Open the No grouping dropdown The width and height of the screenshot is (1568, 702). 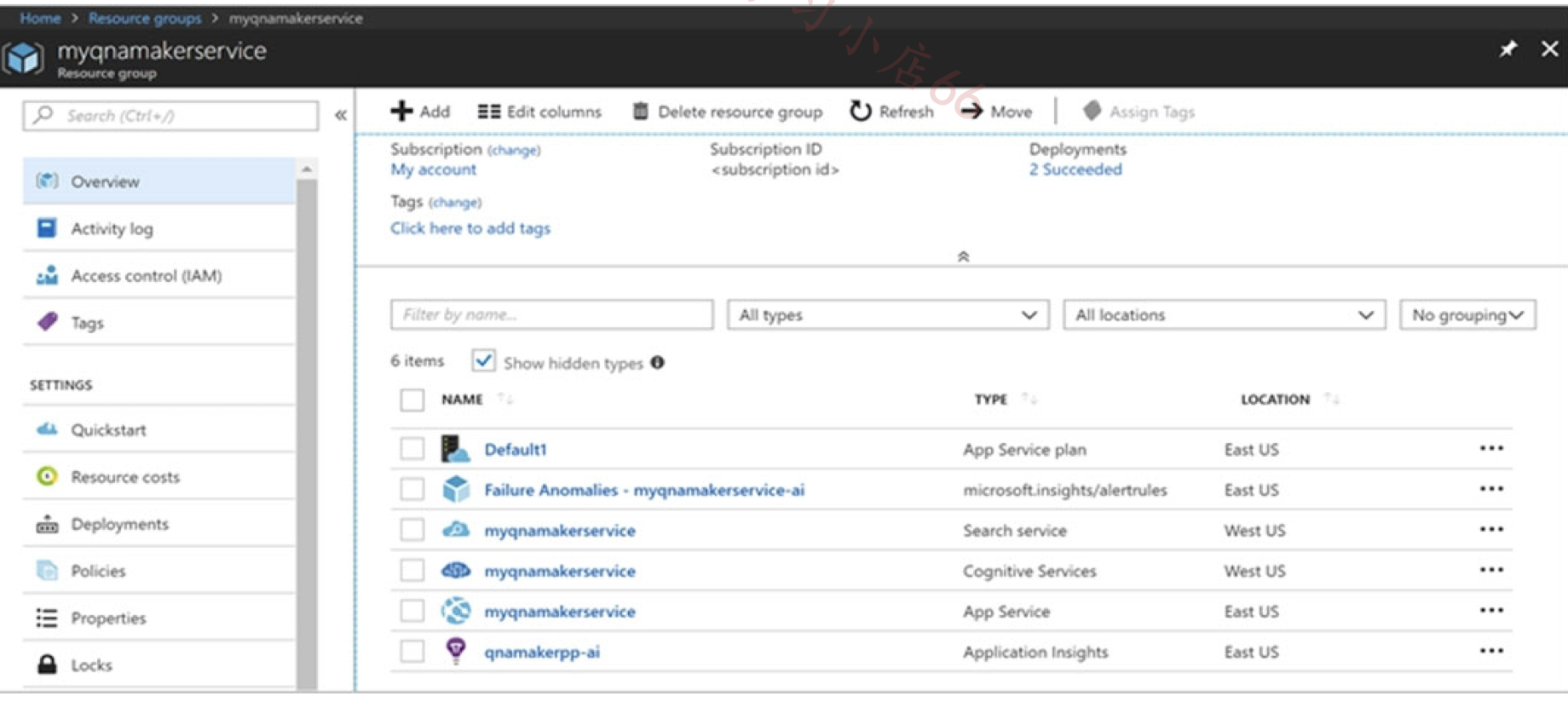[x=1467, y=314]
